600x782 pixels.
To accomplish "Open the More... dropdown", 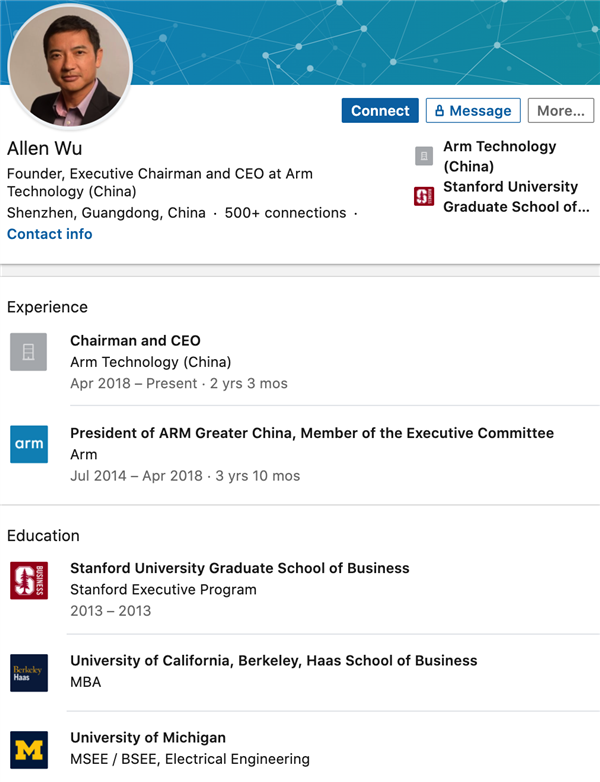I will pos(560,111).
